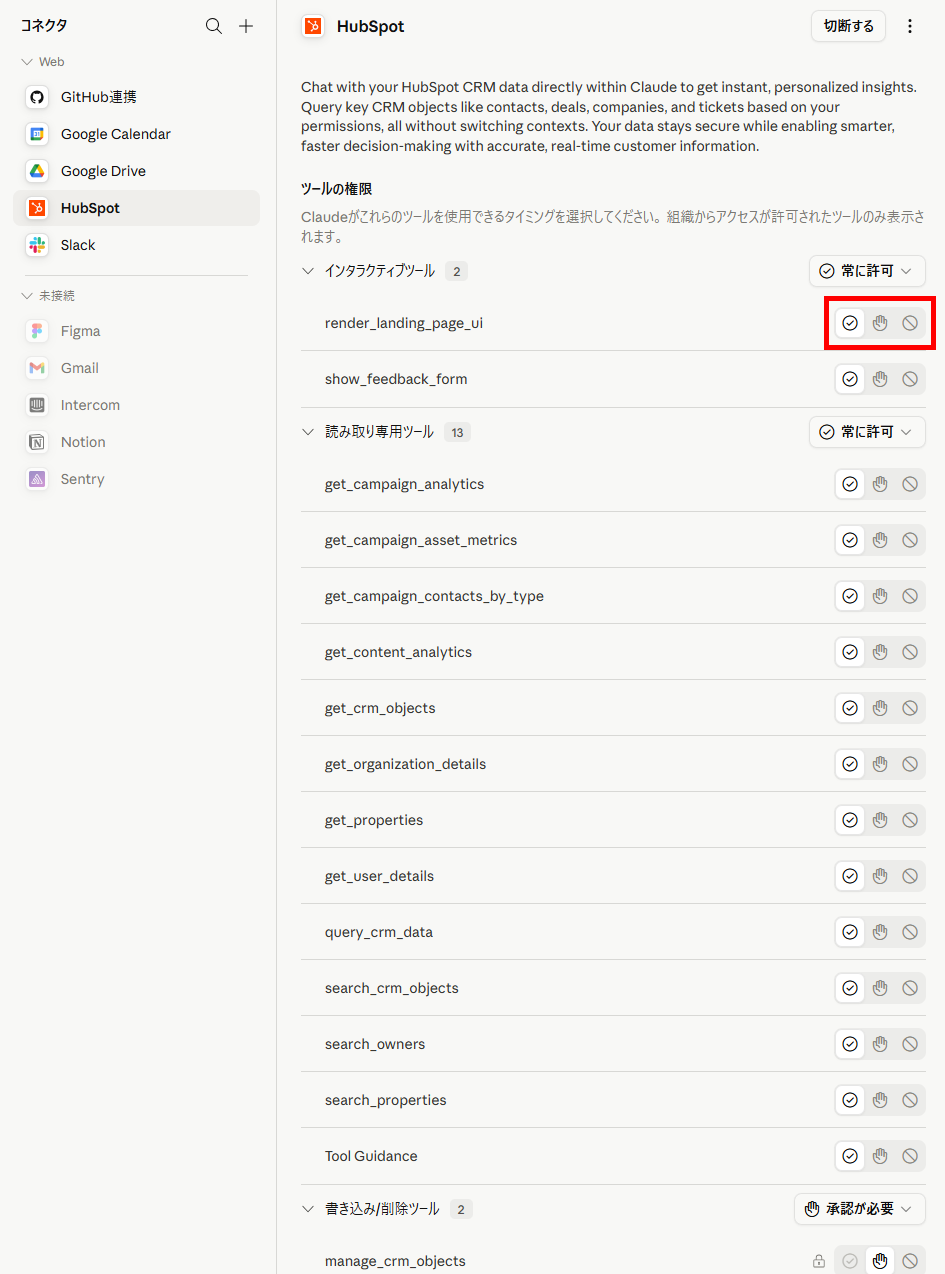This screenshot has height=1274, width=945.
Task: Set show_feedback_form to require approval
Action: click(x=880, y=379)
